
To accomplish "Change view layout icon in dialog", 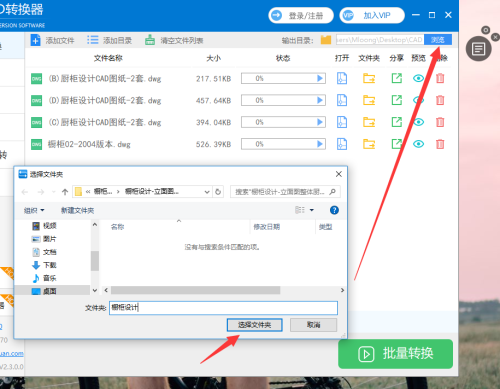I will 300,210.
